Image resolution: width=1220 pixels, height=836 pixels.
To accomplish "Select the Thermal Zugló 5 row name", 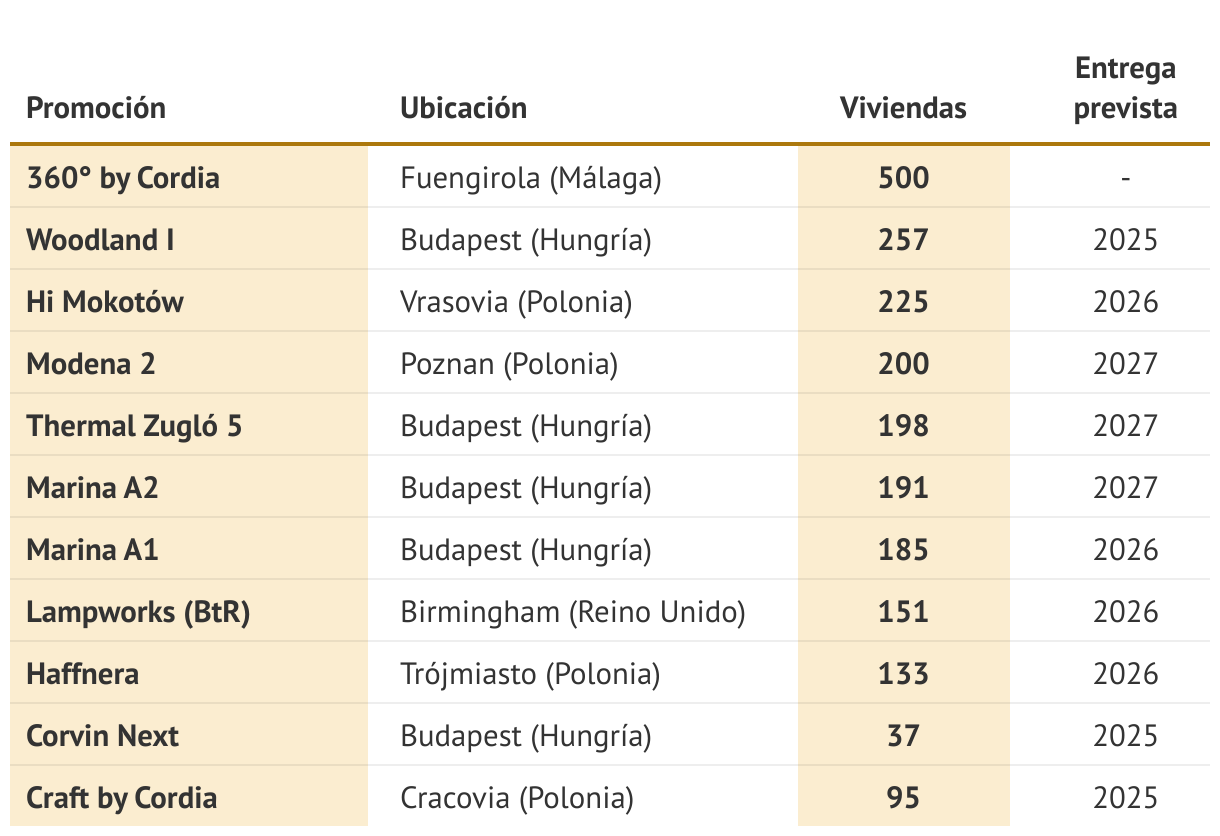I will tap(134, 426).
